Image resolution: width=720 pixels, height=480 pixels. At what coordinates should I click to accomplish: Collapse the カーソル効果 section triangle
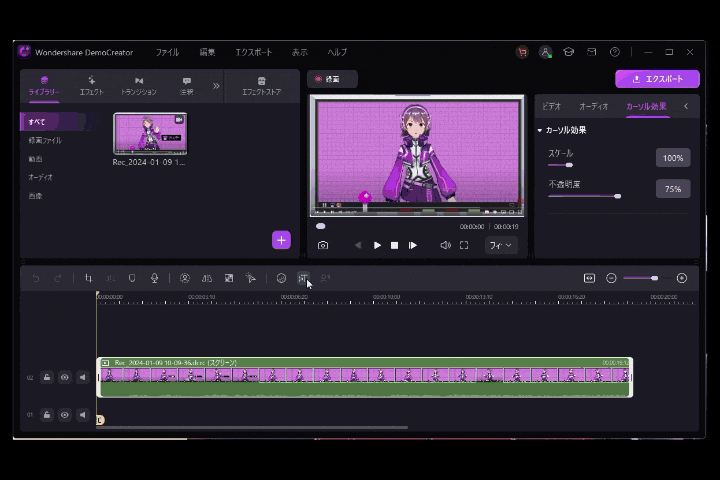540,130
